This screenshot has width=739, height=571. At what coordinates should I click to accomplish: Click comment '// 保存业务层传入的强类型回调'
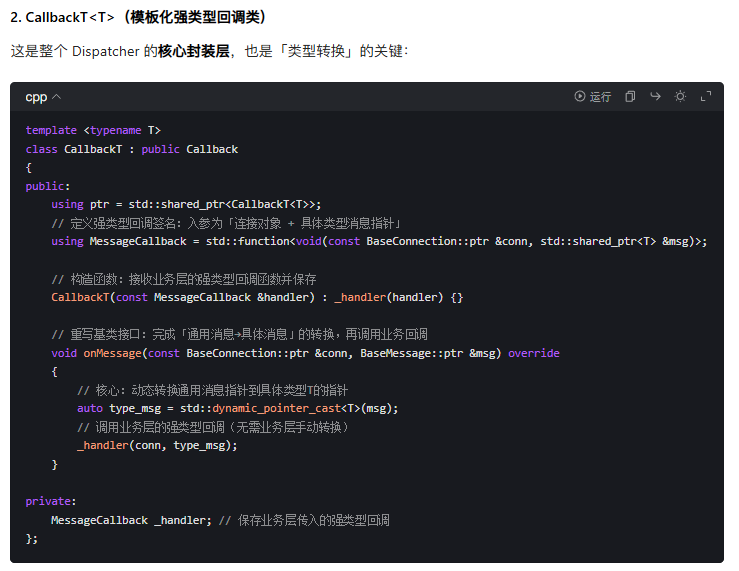coord(304,520)
